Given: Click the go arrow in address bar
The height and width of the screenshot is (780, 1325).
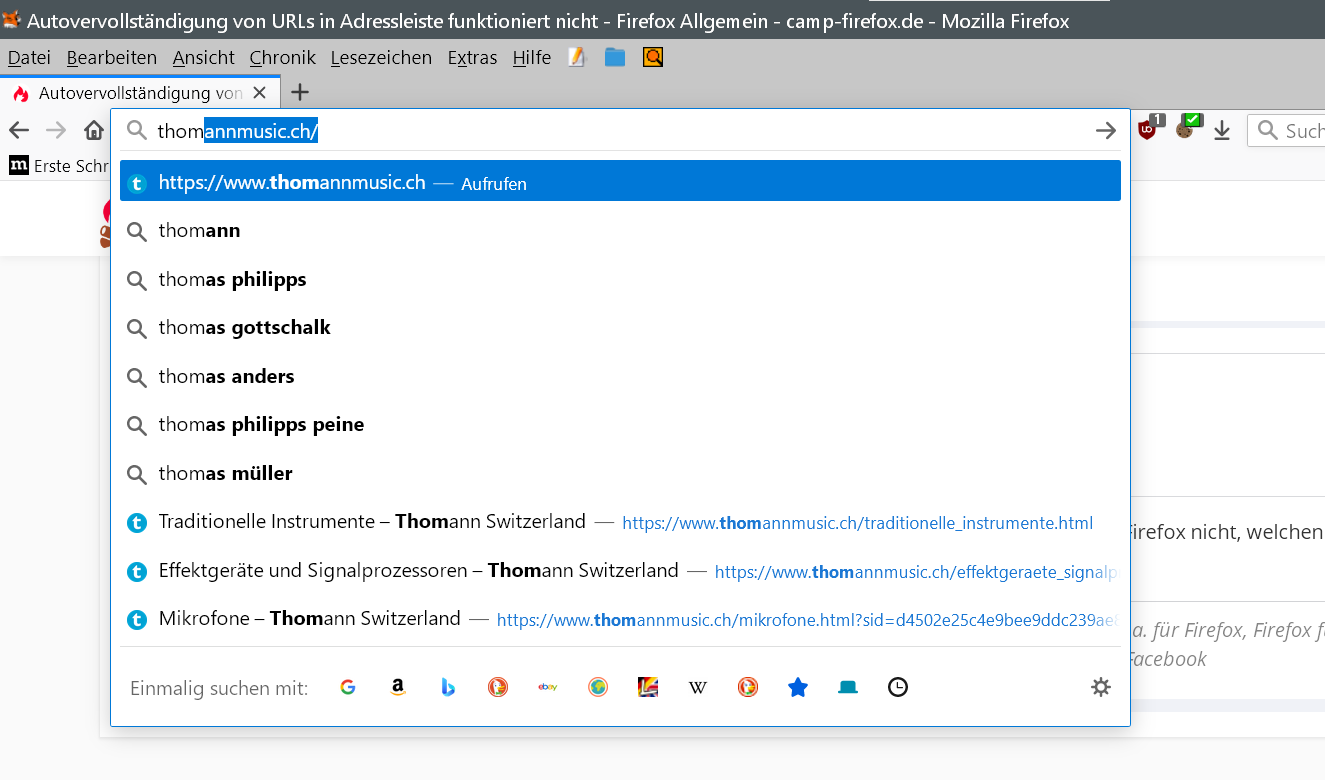Looking at the screenshot, I should pos(1105,131).
